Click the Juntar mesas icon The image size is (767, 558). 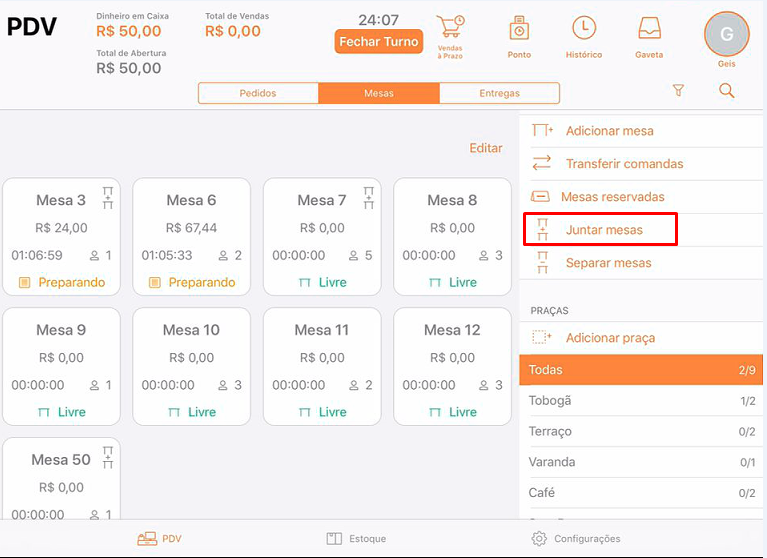point(542,229)
